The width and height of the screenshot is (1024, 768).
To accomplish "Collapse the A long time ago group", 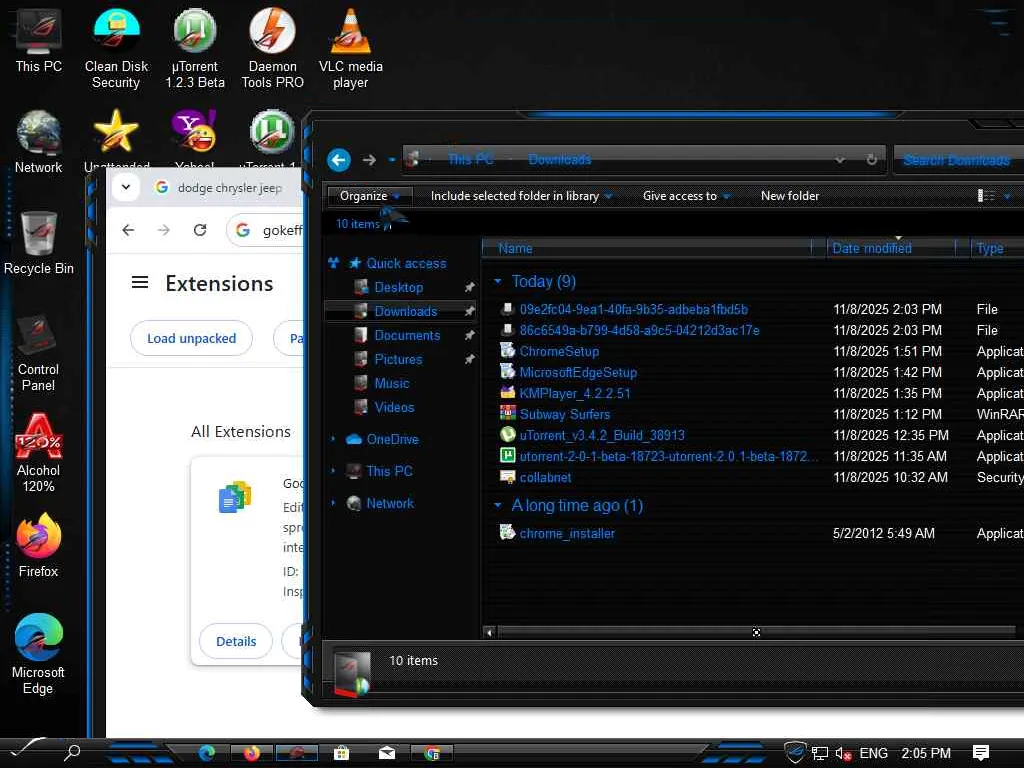I will (x=498, y=505).
